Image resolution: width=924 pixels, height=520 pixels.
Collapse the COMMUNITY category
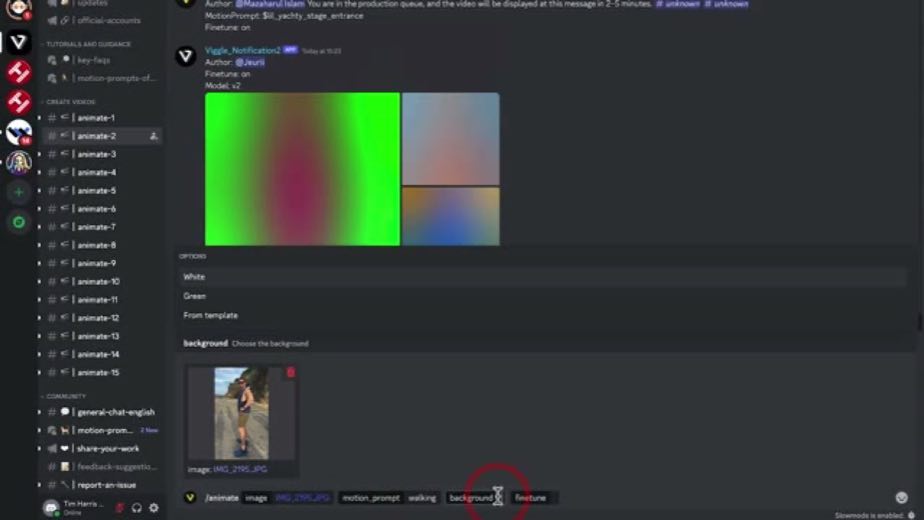[65, 396]
